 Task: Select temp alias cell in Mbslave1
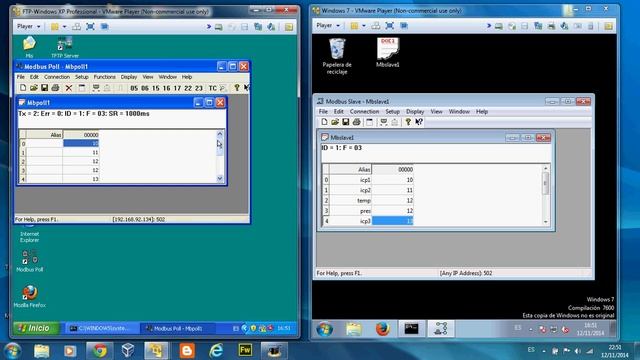[x=350, y=200]
